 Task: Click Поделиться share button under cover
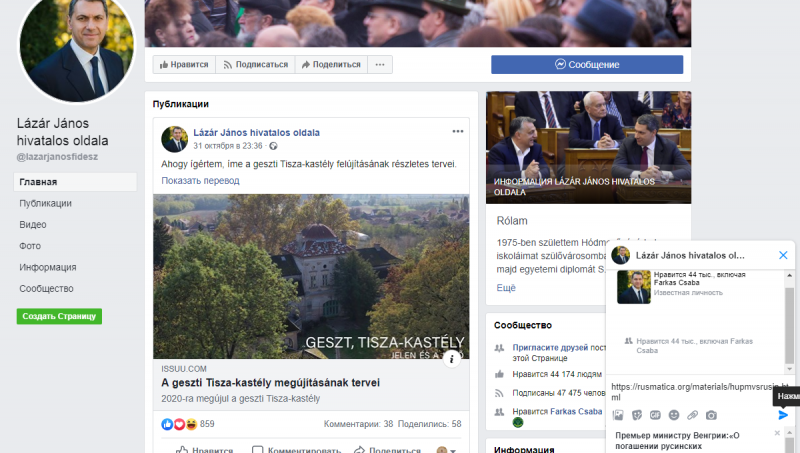pos(331,65)
